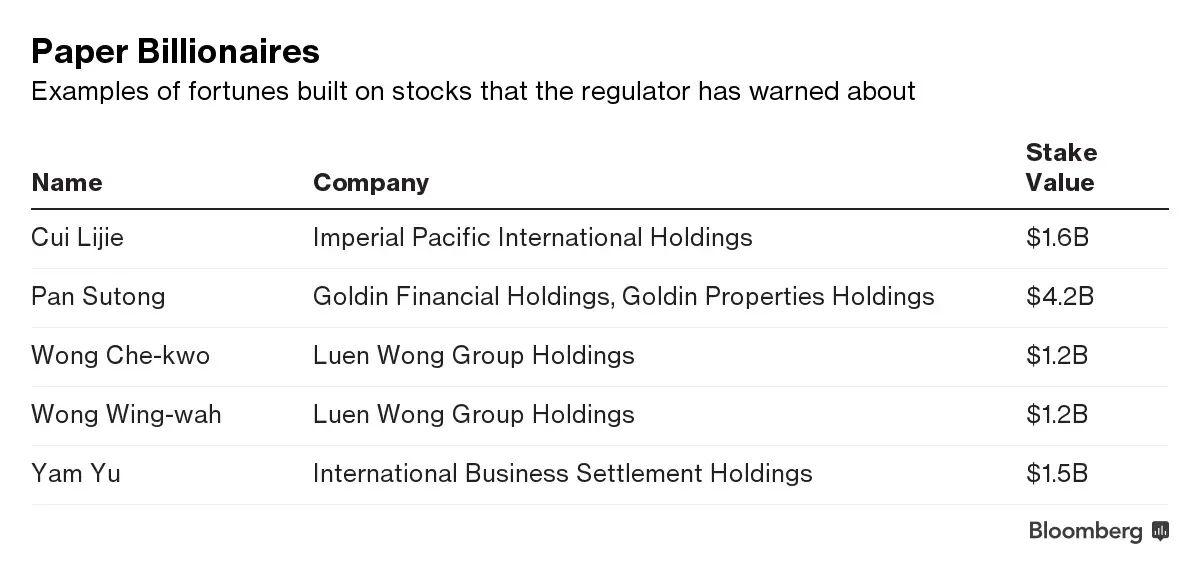Image resolution: width=1200 pixels, height=575 pixels.
Task: Click the Bloomberg wordmark text
Action: (1086, 532)
